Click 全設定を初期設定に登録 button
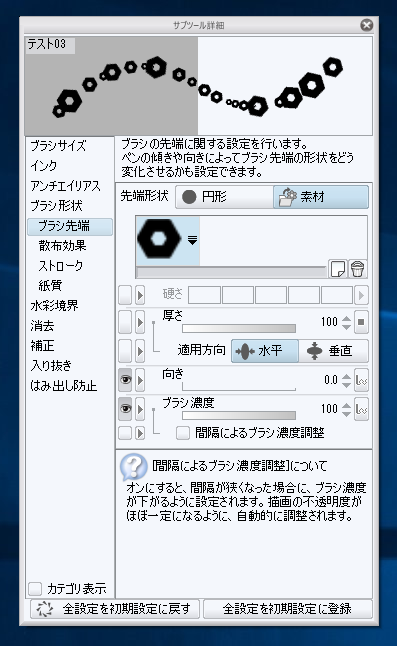 287,609
